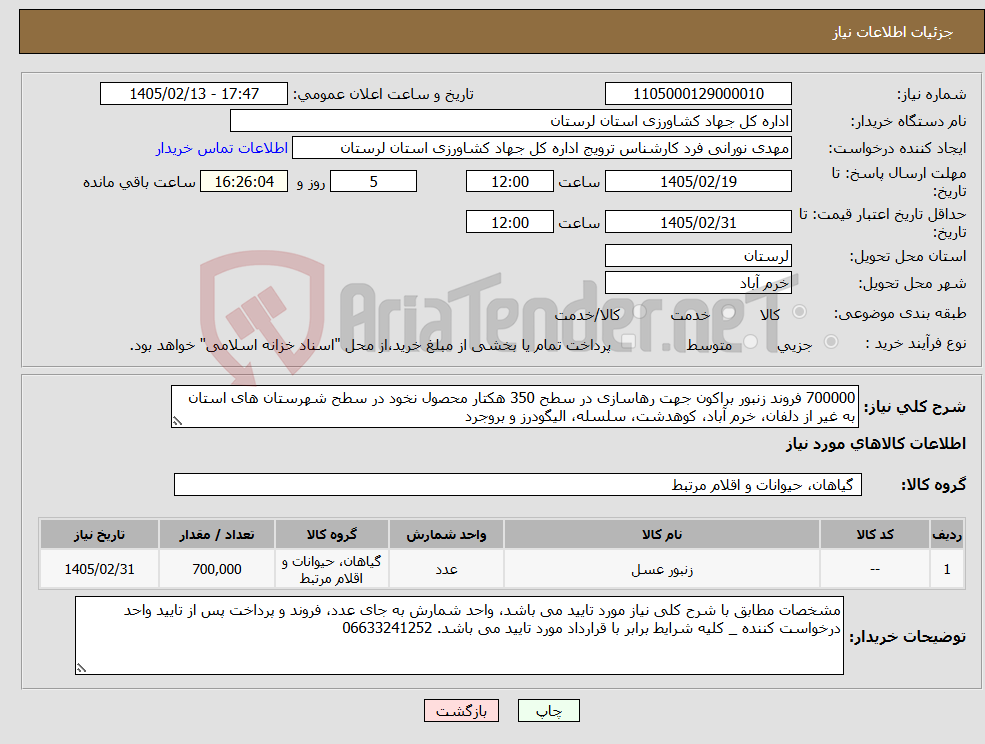This screenshot has height=744, width=985.
Task: Select the کالا radio button
Action: tap(800, 312)
